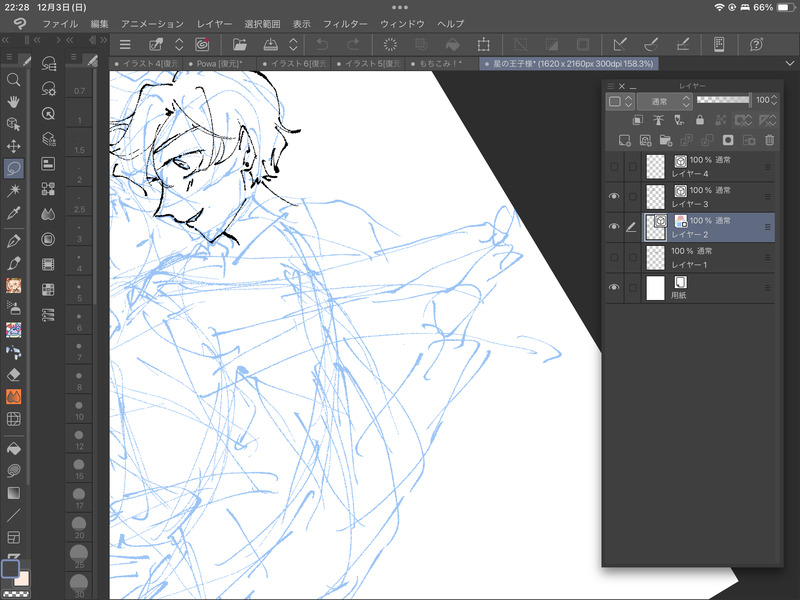
Task: Select the Zoom magnifier tool
Action: (x=14, y=79)
